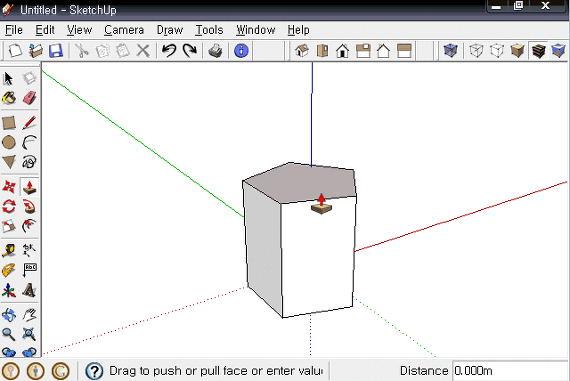Image resolution: width=570 pixels, height=381 pixels.
Task: Enable Shaded display mode
Action: pos(517,51)
